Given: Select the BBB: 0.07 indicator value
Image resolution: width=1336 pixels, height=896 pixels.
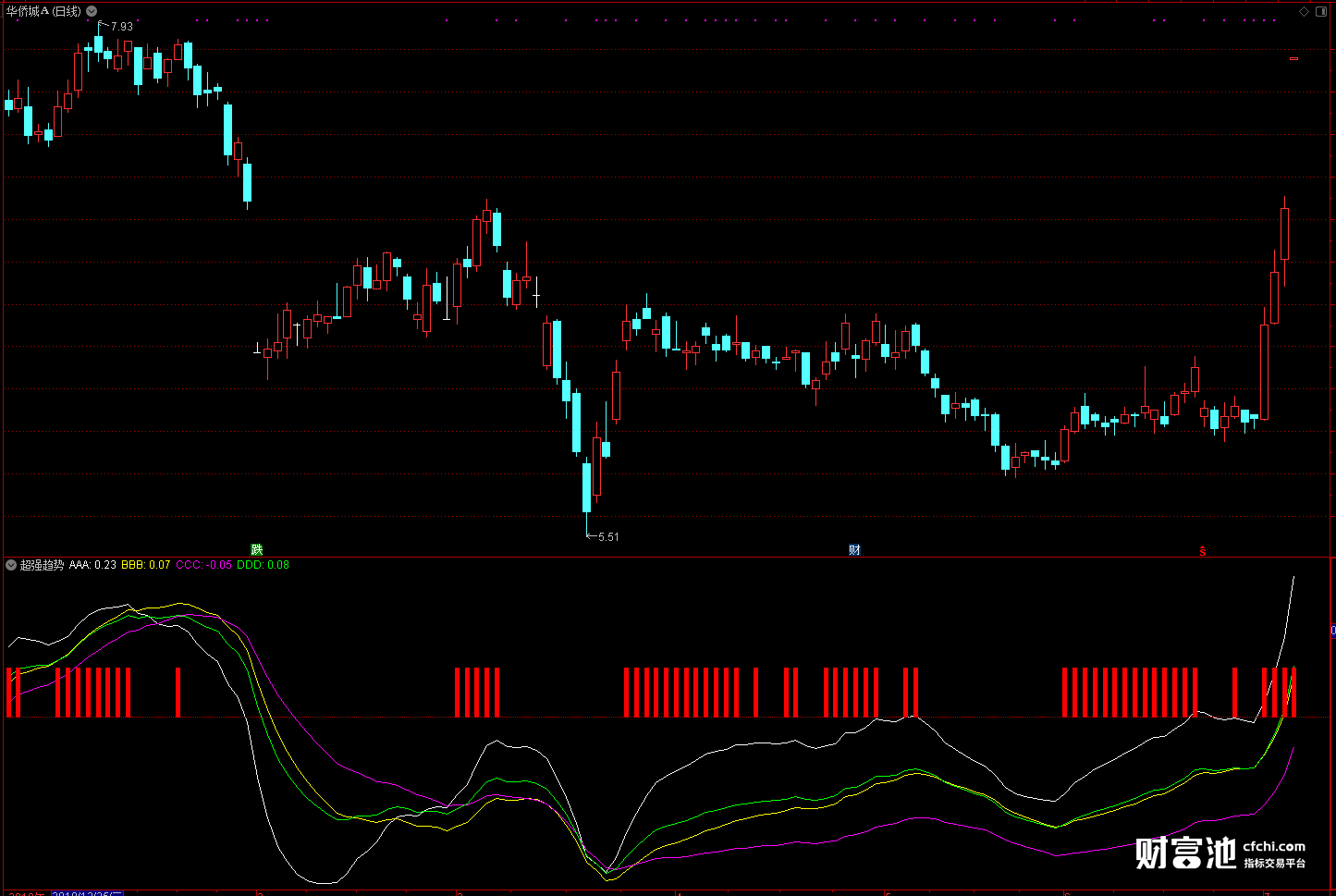Looking at the screenshot, I should [x=146, y=564].
